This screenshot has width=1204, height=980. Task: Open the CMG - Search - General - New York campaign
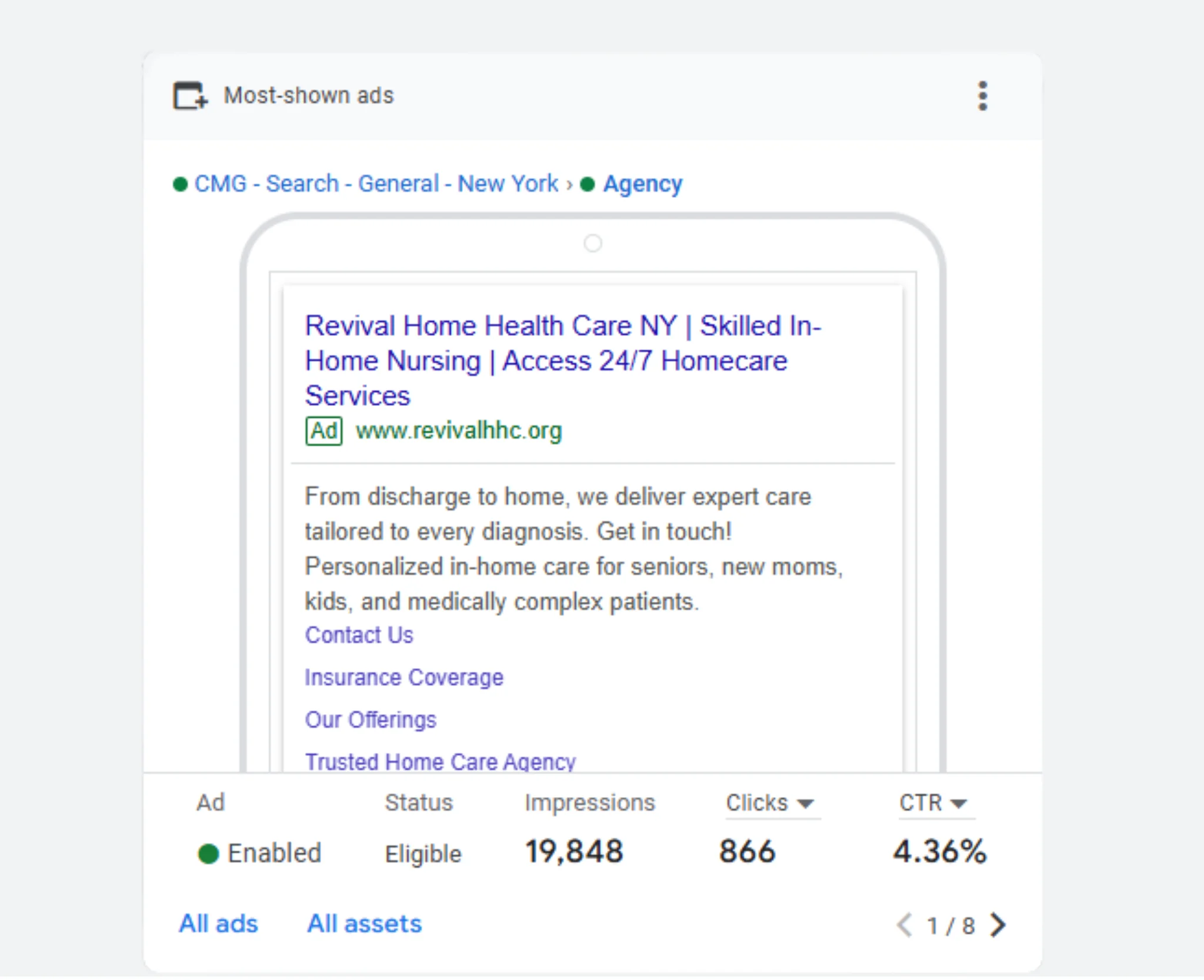coord(376,184)
